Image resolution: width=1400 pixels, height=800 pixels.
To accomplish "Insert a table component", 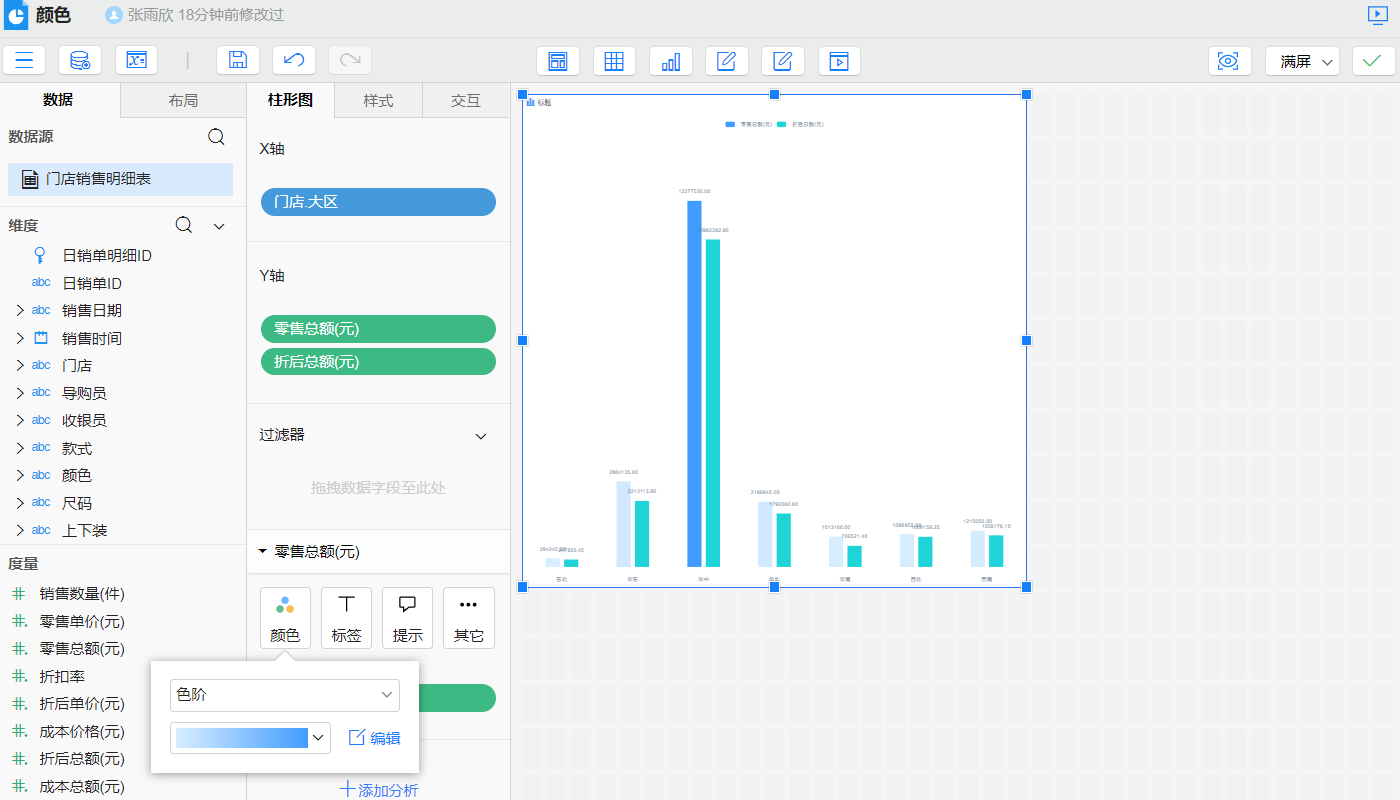I will (x=614, y=61).
